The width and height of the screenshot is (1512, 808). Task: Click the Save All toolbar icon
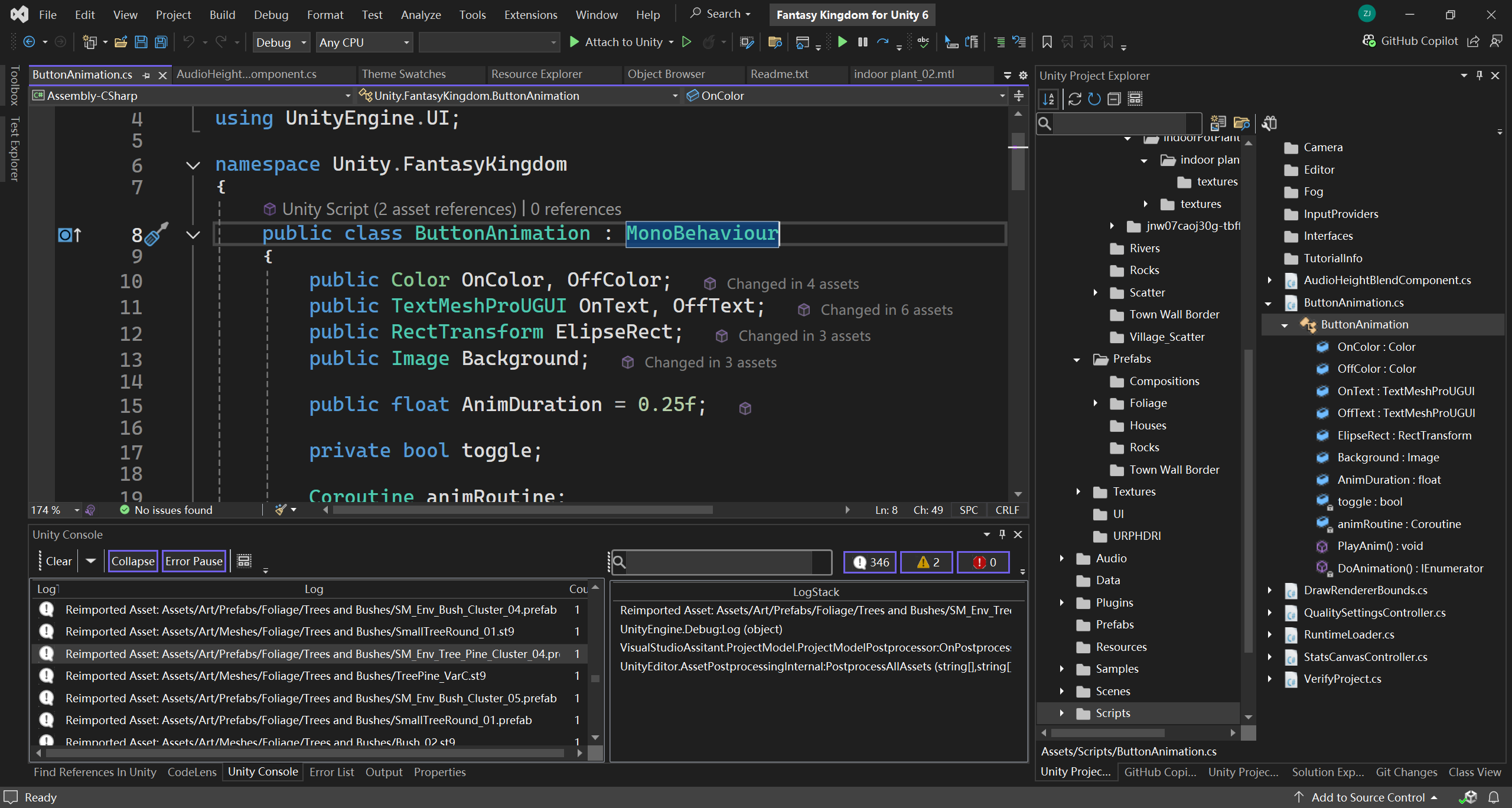pos(161,42)
